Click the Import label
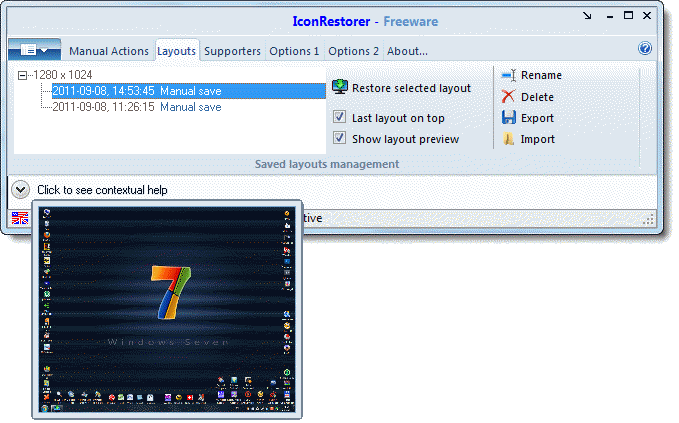Screen dimensions: 679x423 coord(537,139)
